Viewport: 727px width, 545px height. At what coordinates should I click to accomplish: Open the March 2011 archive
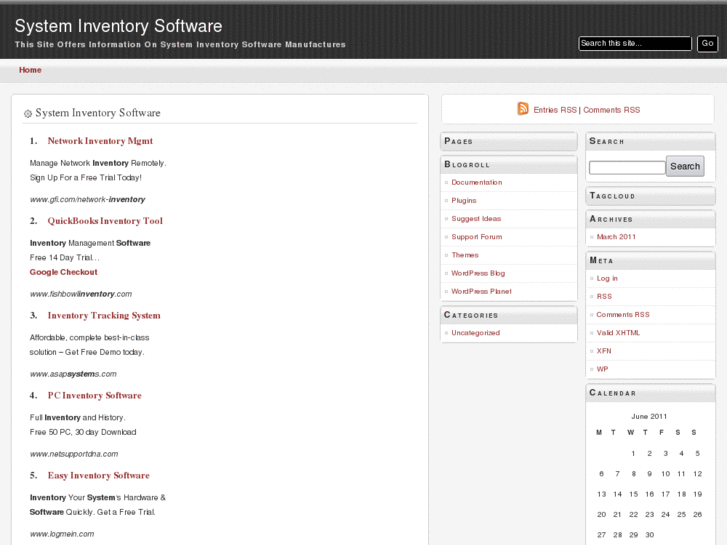(616, 237)
